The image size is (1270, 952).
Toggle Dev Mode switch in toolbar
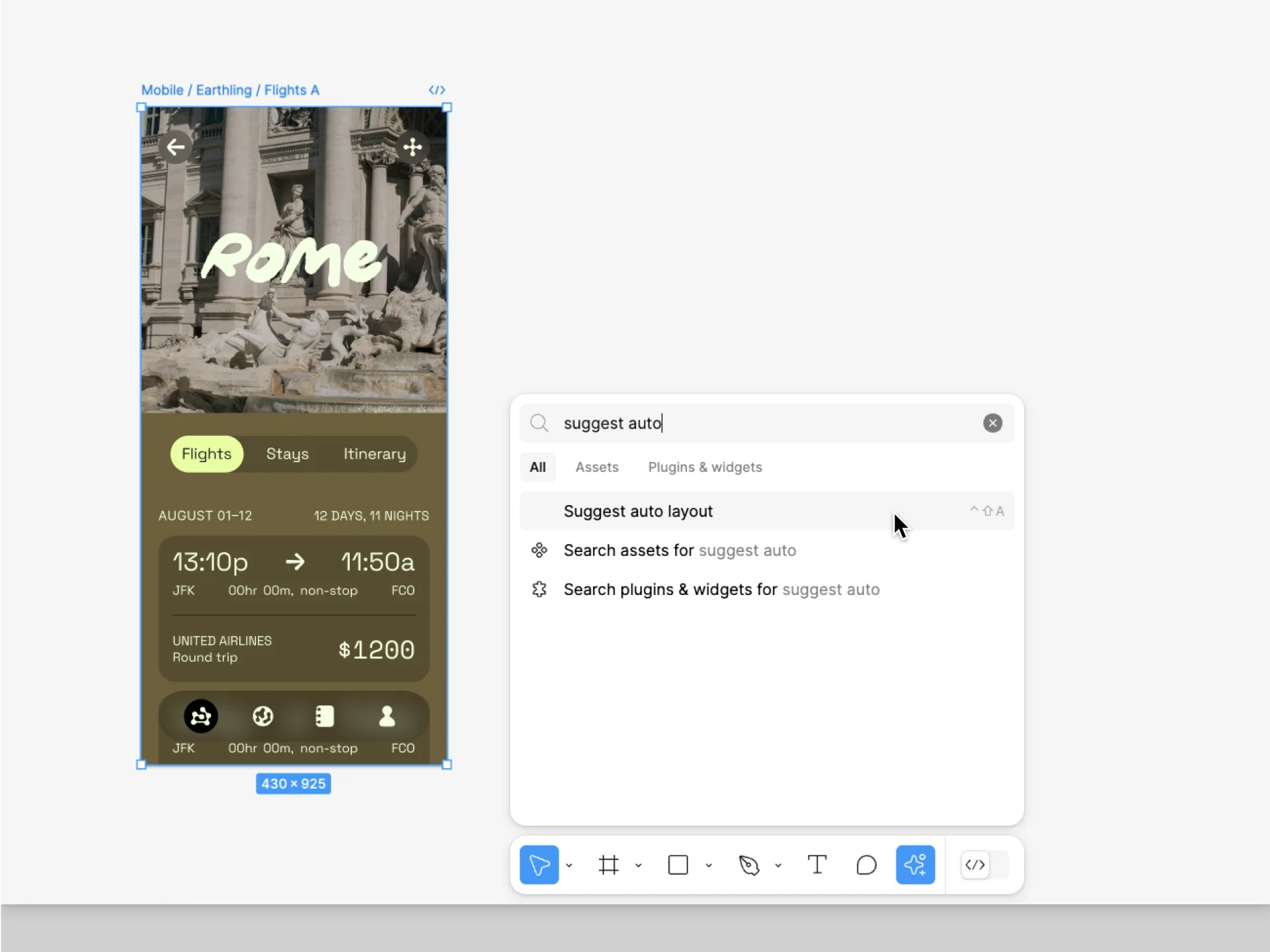coord(984,865)
